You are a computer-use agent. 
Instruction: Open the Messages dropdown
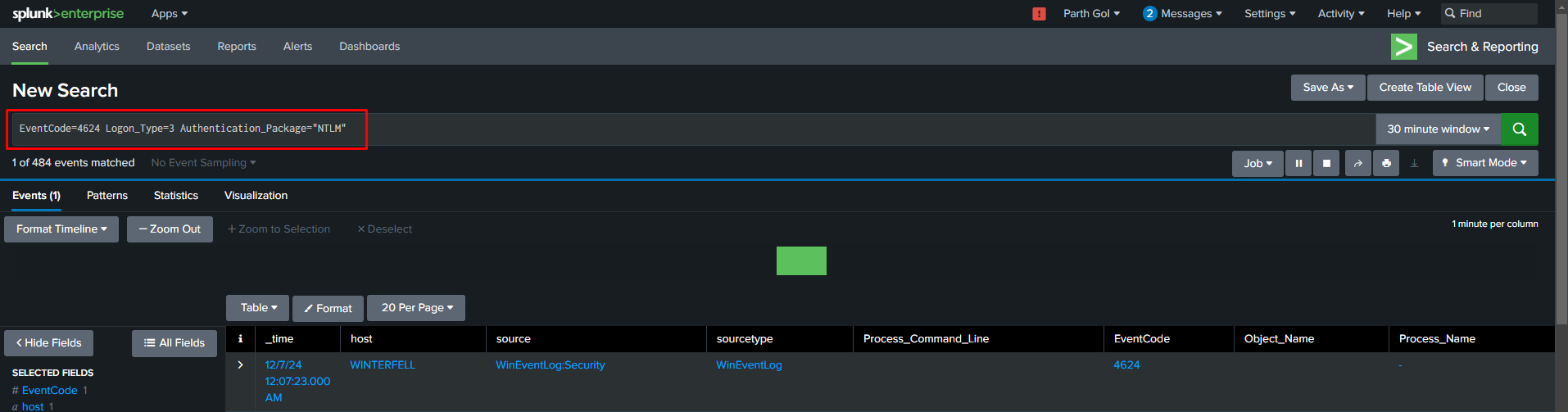pyautogui.click(x=1182, y=14)
